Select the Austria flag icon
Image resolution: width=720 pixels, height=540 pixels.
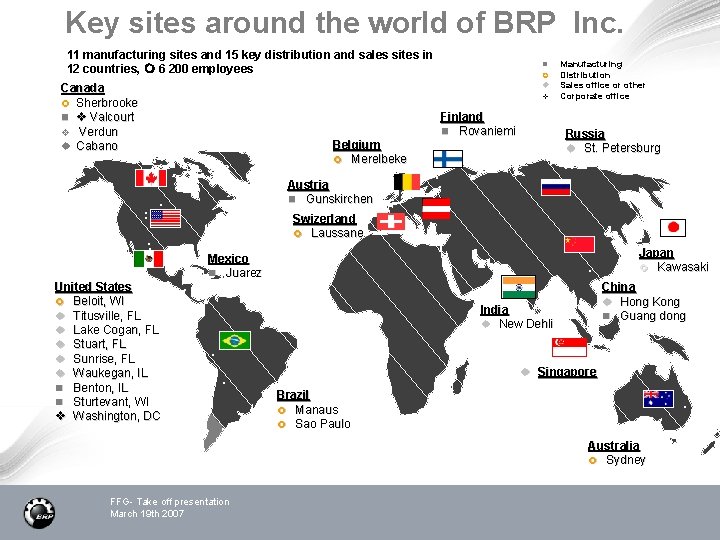[x=436, y=208]
